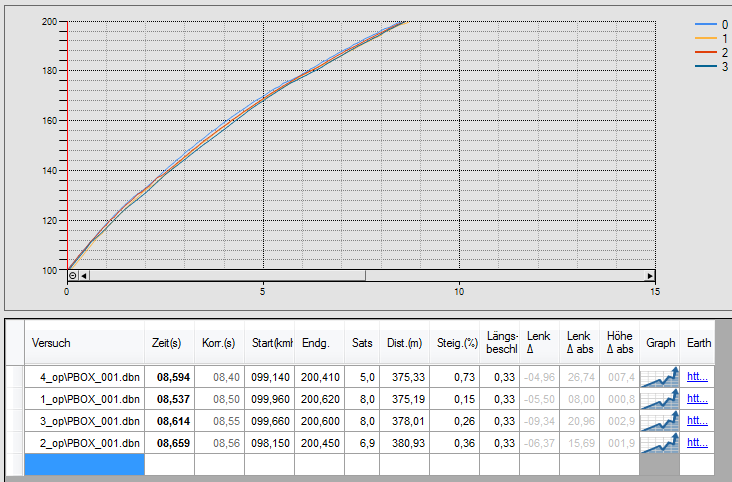Open the Earth link for 4_op\PBOX_001.dbn
The width and height of the screenshot is (732, 482).
coord(697,377)
